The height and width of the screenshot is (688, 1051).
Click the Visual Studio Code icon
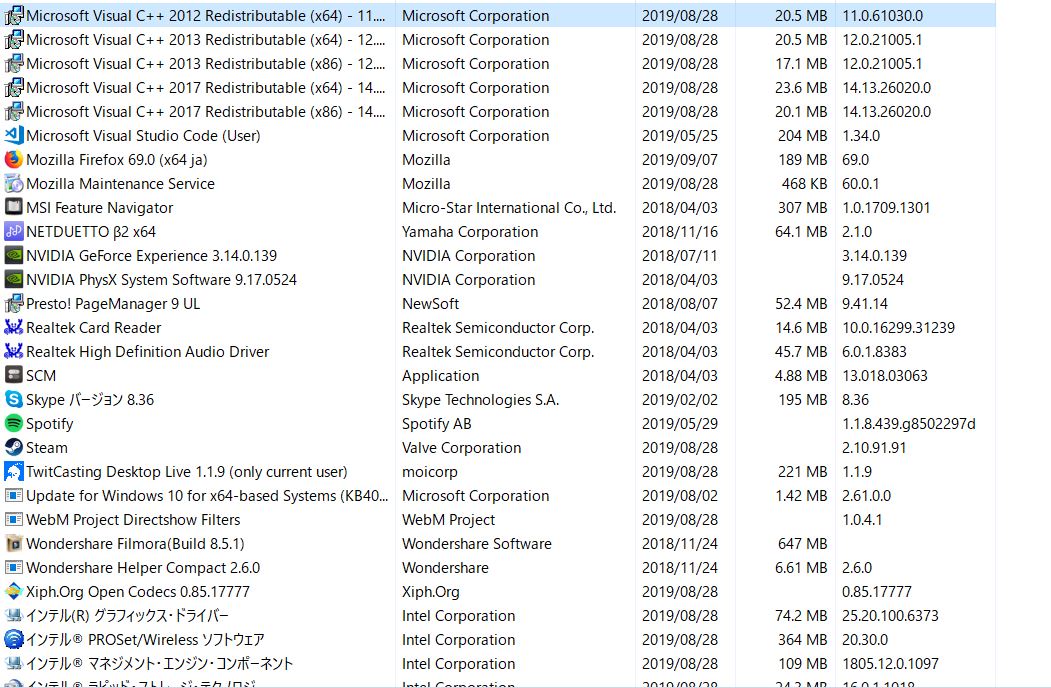[14, 136]
